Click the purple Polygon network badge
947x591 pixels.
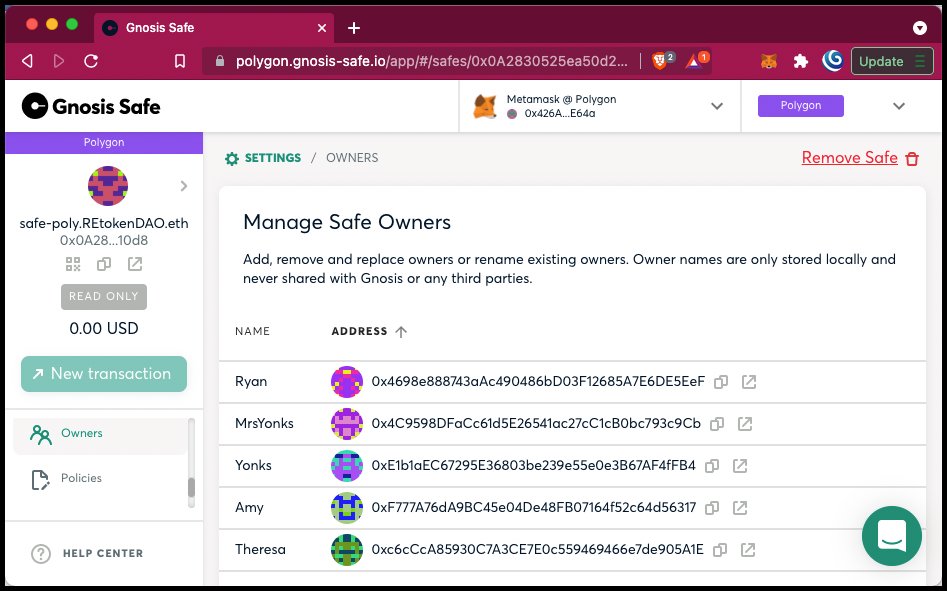tap(801, 106)
